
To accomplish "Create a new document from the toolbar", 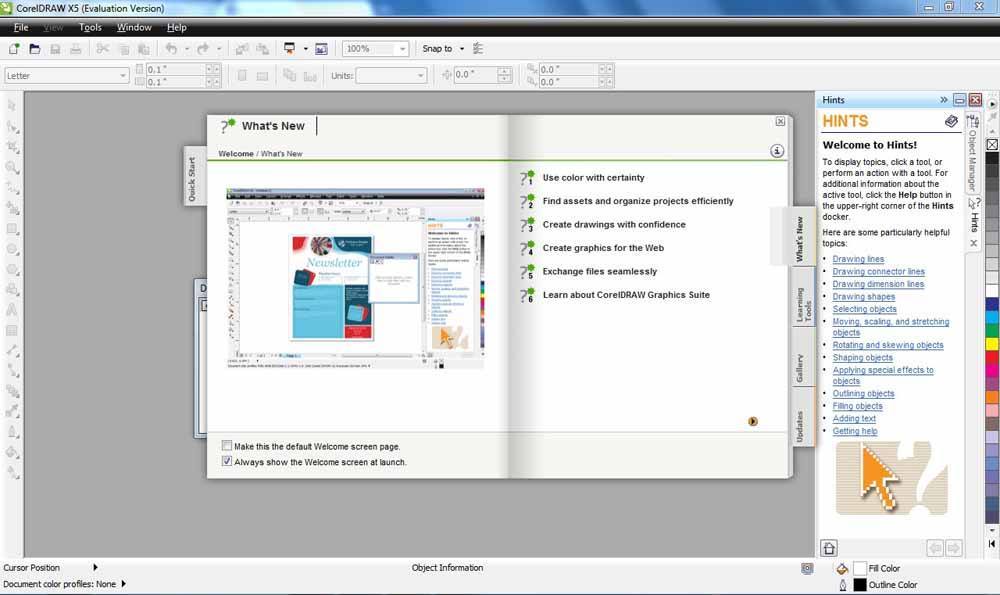I will pos(15,48).
